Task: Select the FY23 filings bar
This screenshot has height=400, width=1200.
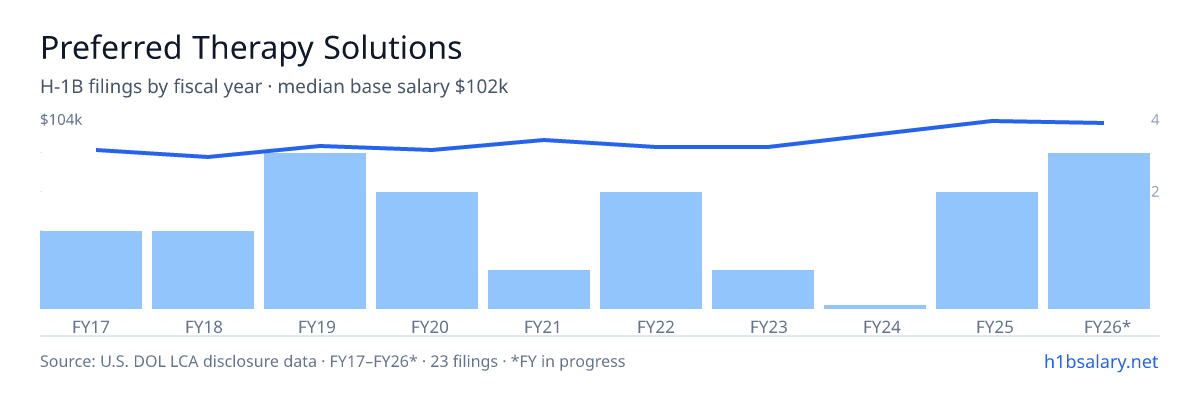Action: [x=763, y=289]
